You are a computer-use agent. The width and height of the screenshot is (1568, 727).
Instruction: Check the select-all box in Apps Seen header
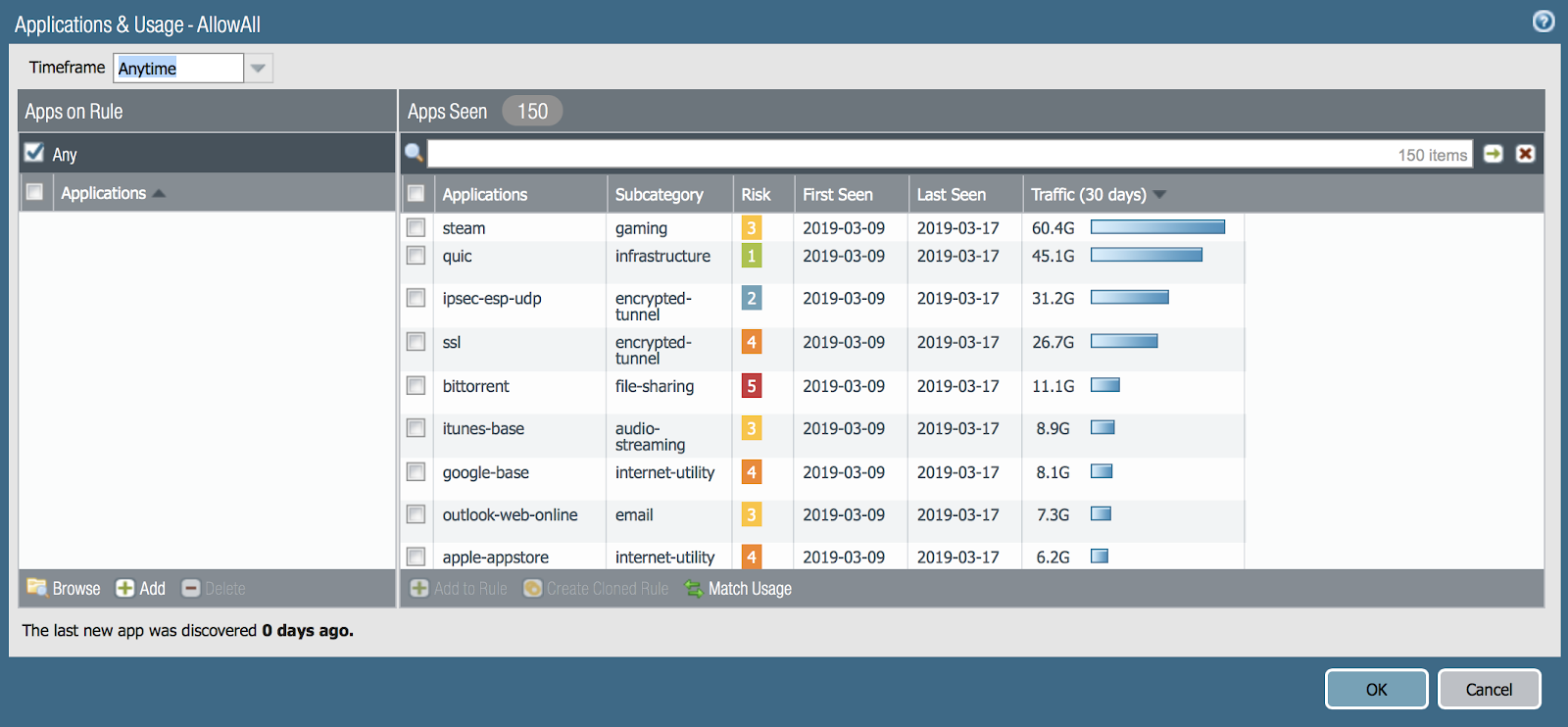click(416, 193)
